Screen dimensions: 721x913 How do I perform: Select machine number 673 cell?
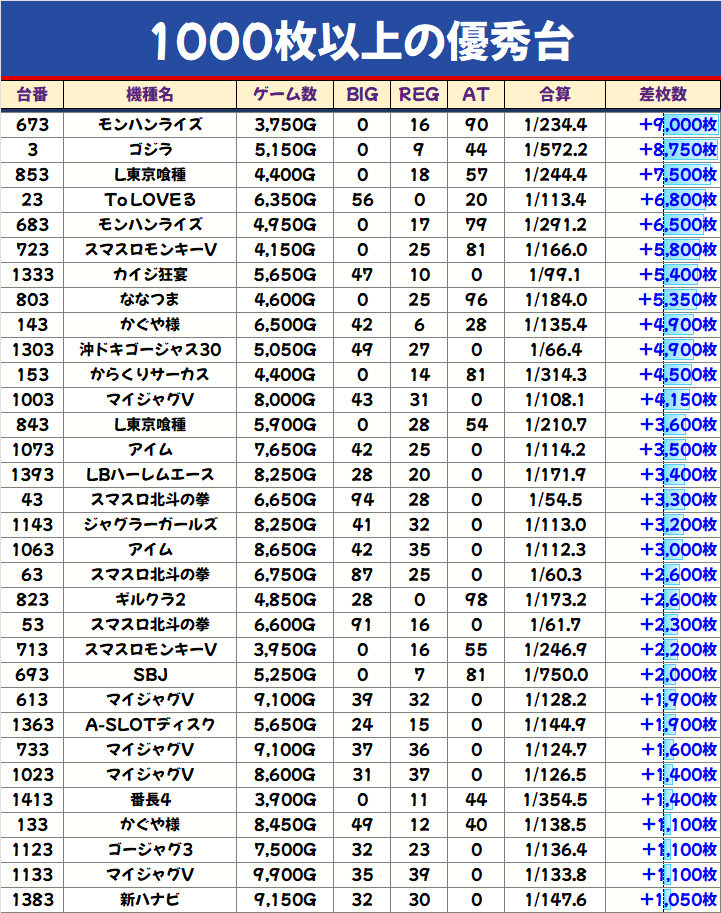(x=32, y=125)
